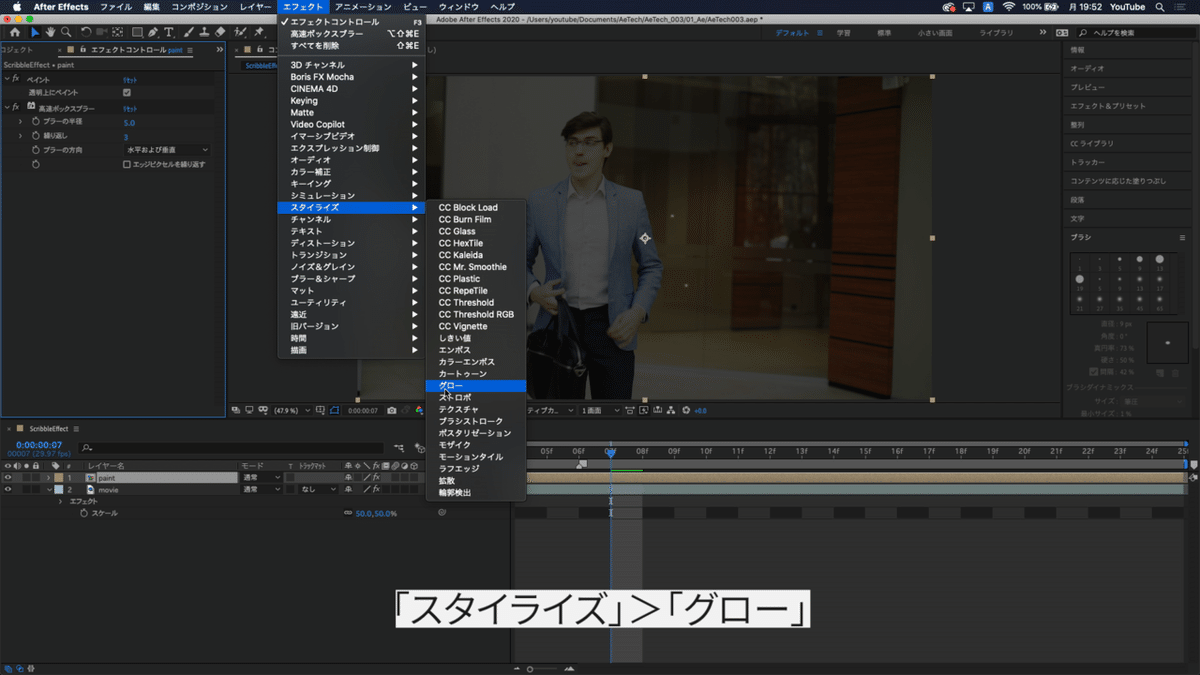1200x675 pixels.
Task: Open the ブラシ panel menu icon
Action: coord(1182,238)
